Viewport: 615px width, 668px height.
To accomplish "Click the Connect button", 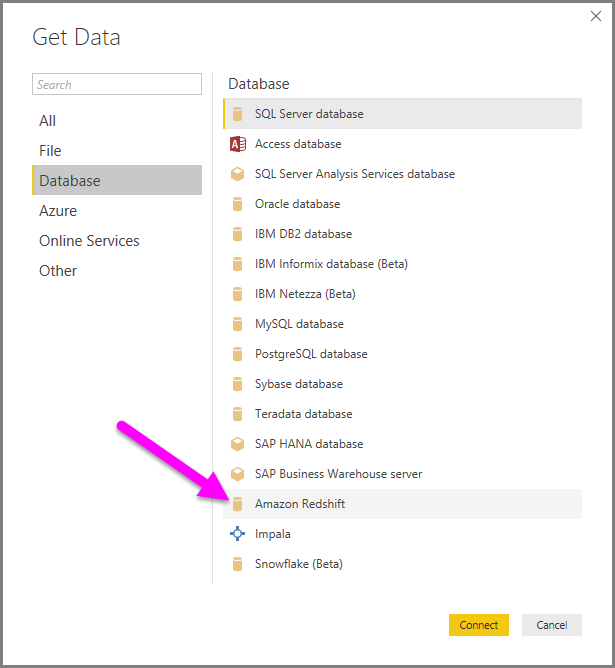I will (x=479, y=625).
